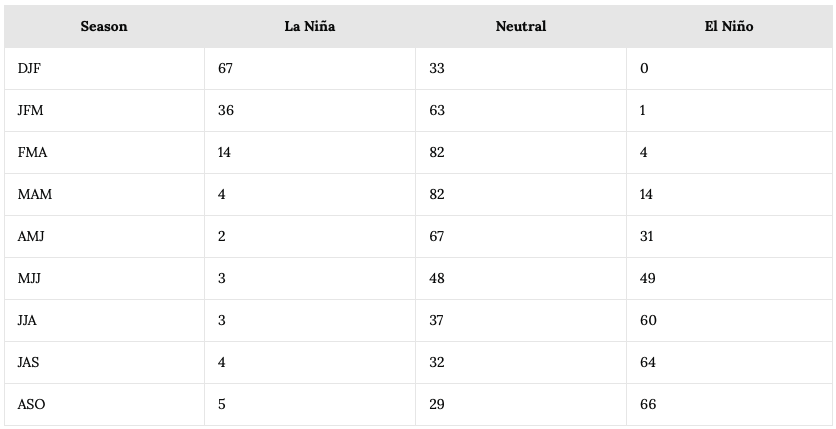Click Neutral value 29 in ASO row
This screenshot has height=429, width=836.
[437, 404]
